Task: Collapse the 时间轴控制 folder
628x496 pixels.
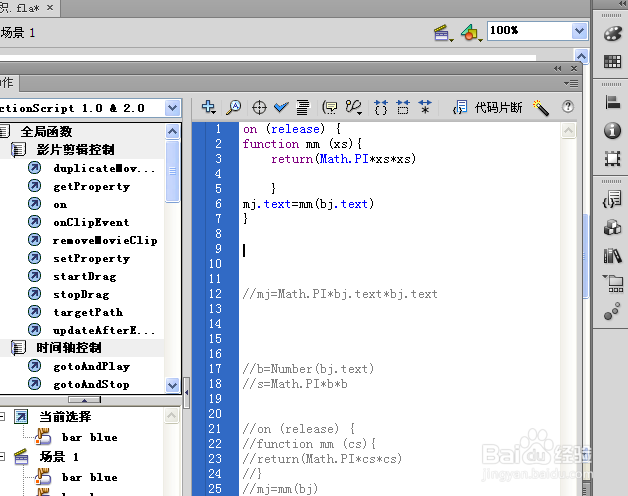Action: (x=18, y=347)
